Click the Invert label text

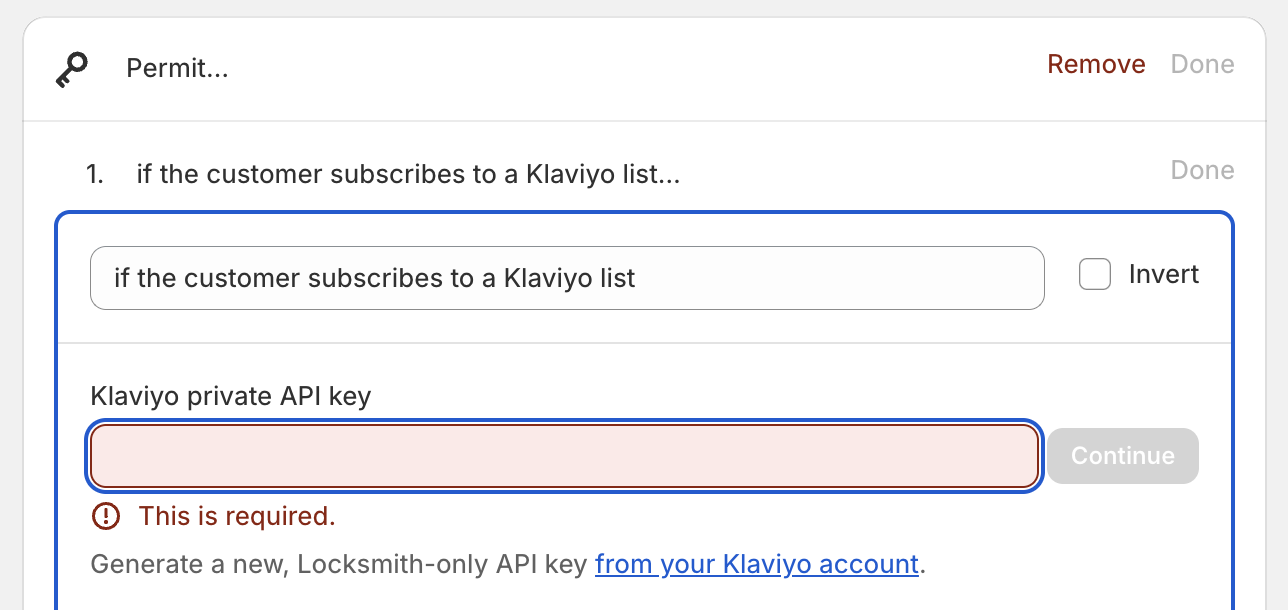1164,274
